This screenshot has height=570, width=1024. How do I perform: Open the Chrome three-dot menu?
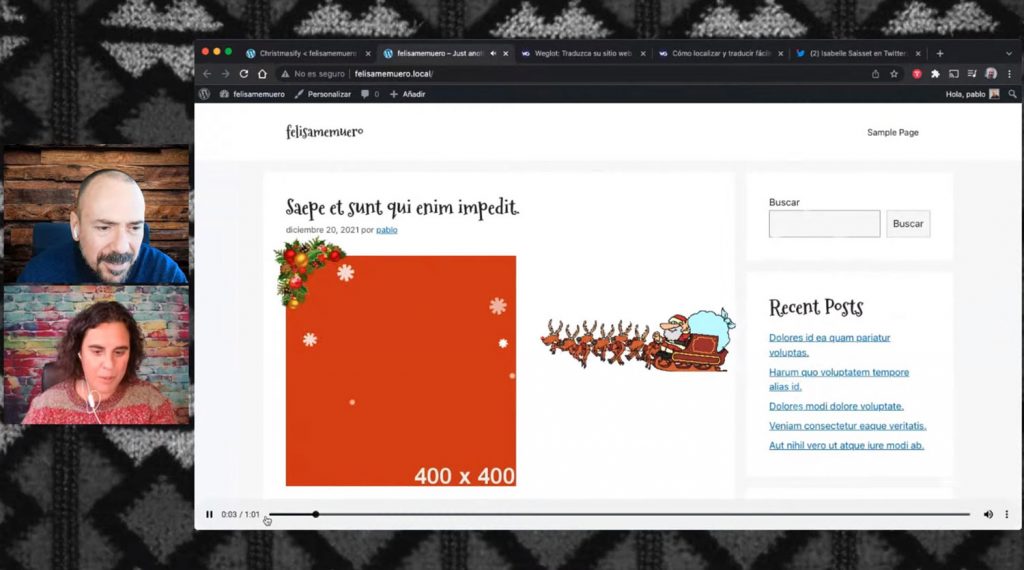tap(1009, 74)
